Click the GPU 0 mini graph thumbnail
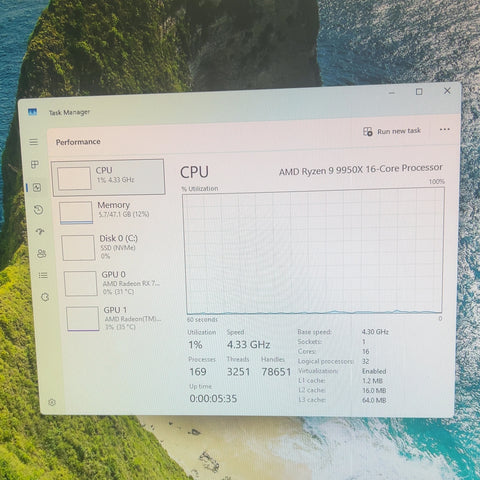This screenshot has height=480, width=480. (x=80, y=283)
